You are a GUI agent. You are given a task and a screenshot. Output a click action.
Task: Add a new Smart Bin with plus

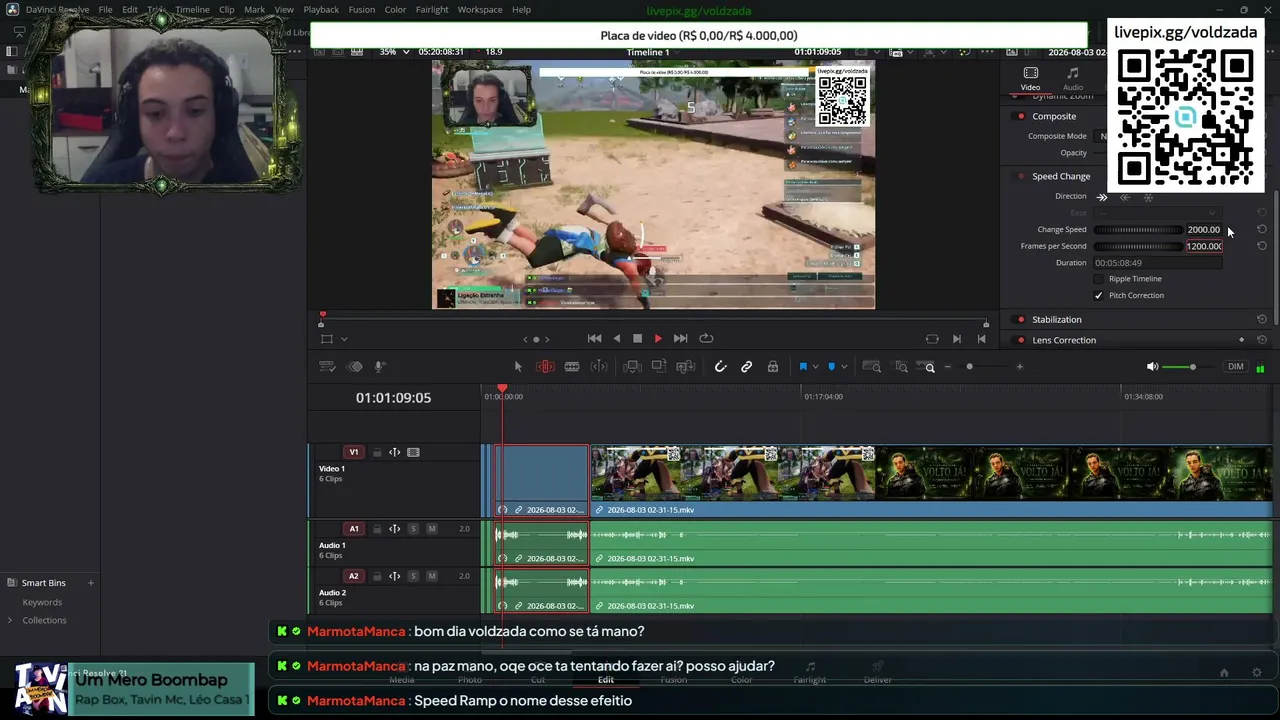[x=90, y=583]
